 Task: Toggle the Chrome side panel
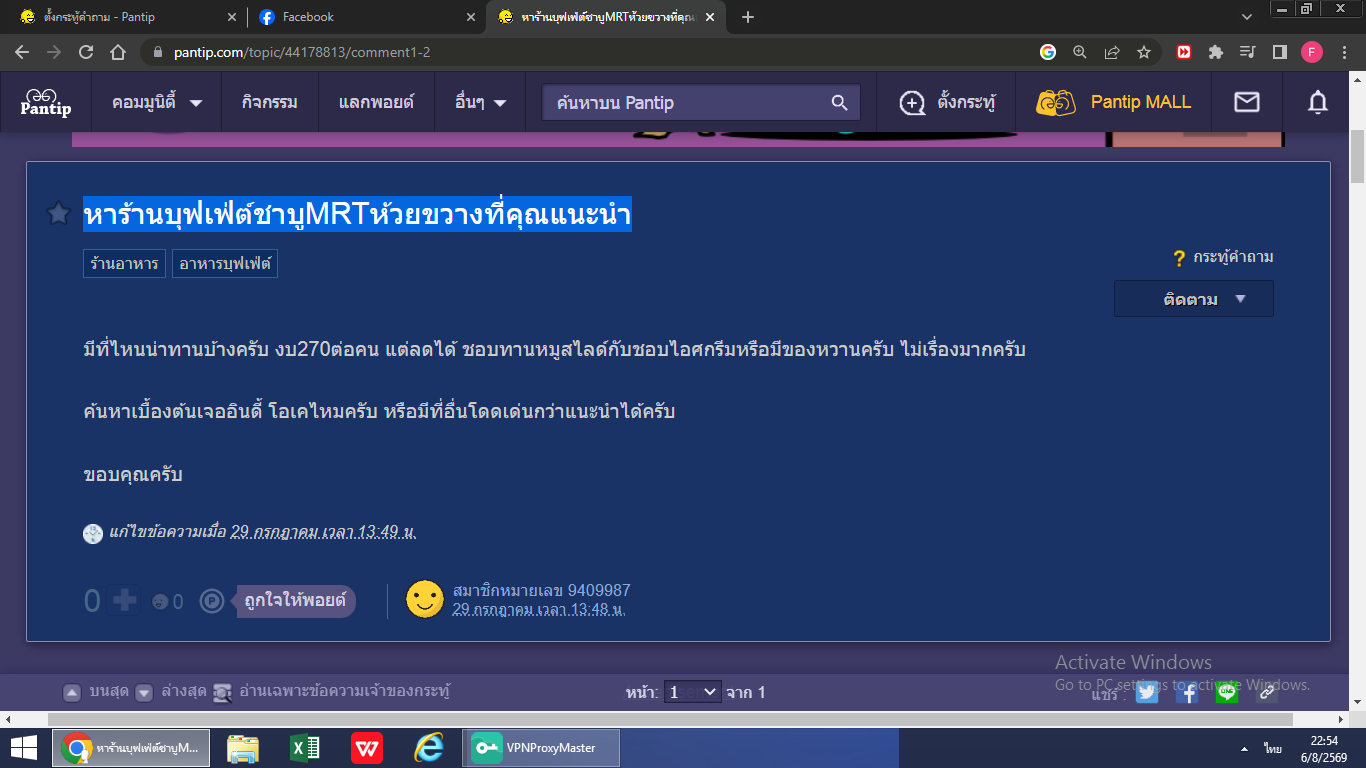click(x=1279, y=52)
